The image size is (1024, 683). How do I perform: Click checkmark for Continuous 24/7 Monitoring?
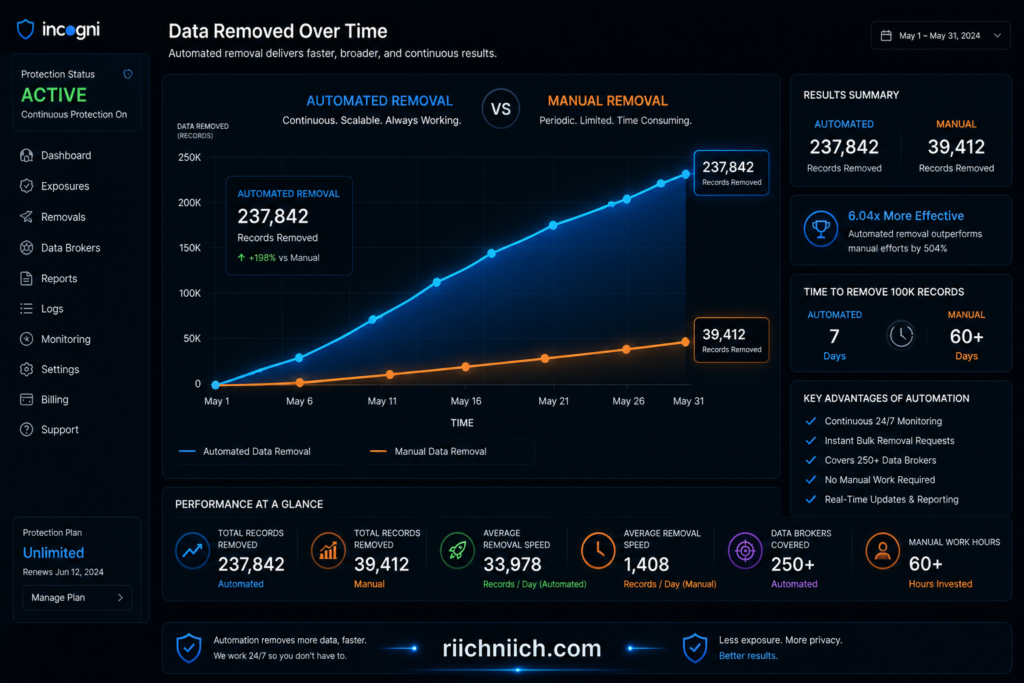click(x=810, y=421)
